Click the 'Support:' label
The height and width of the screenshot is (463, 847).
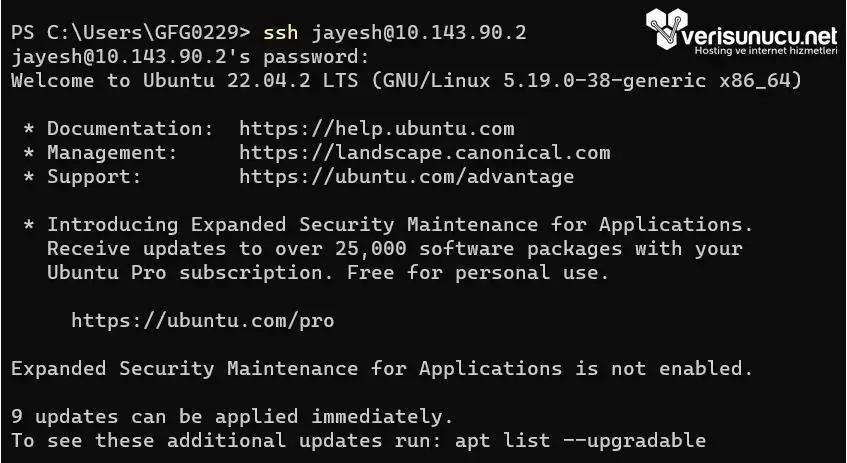tap(95, 177)
